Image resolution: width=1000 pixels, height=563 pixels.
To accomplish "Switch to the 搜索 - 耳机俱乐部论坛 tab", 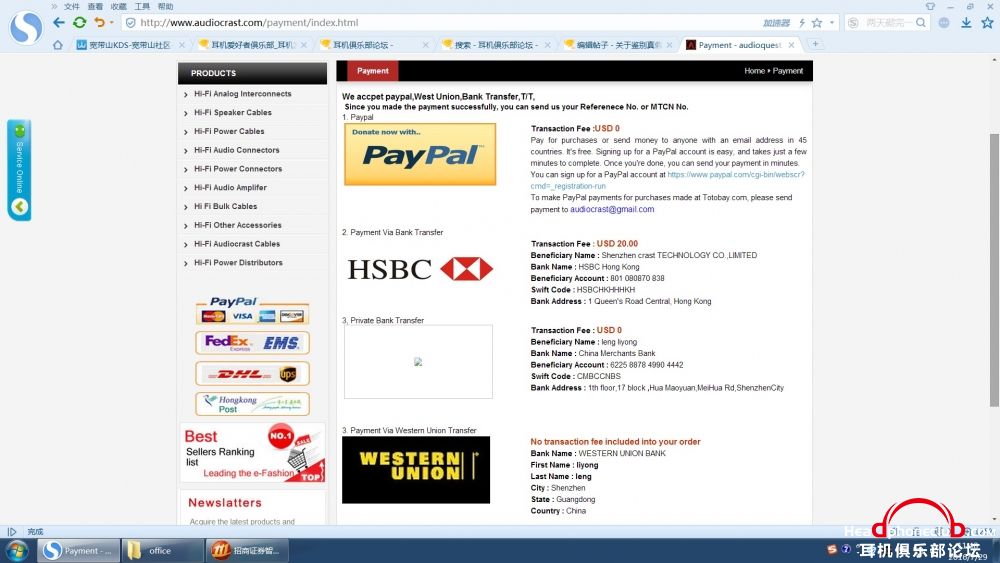I will tap(496, 45).
